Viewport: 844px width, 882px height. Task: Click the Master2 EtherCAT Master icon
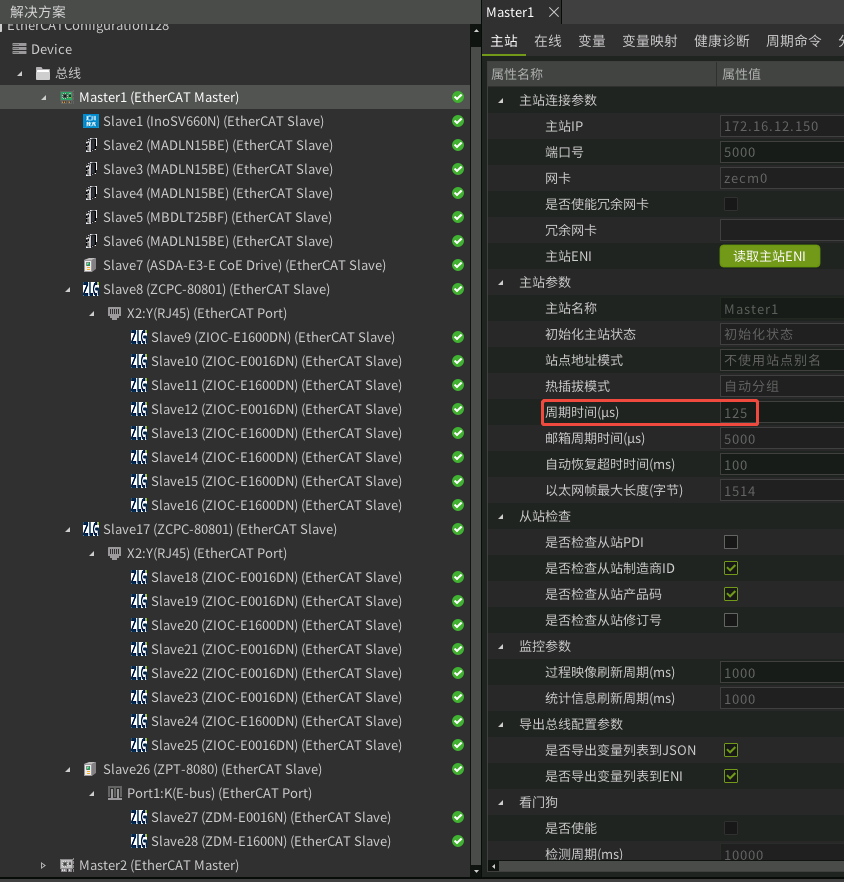click(67, 865)
